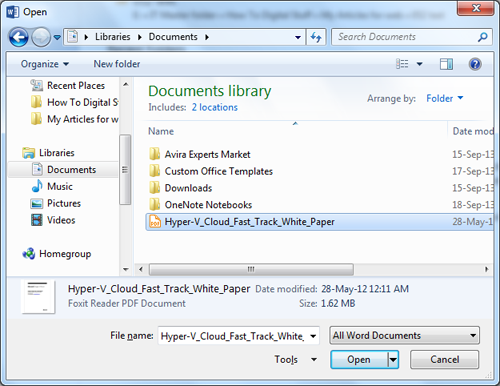Click in the Search Documents field
Viewport: 500px width, 386px height.
click(405, 37)
